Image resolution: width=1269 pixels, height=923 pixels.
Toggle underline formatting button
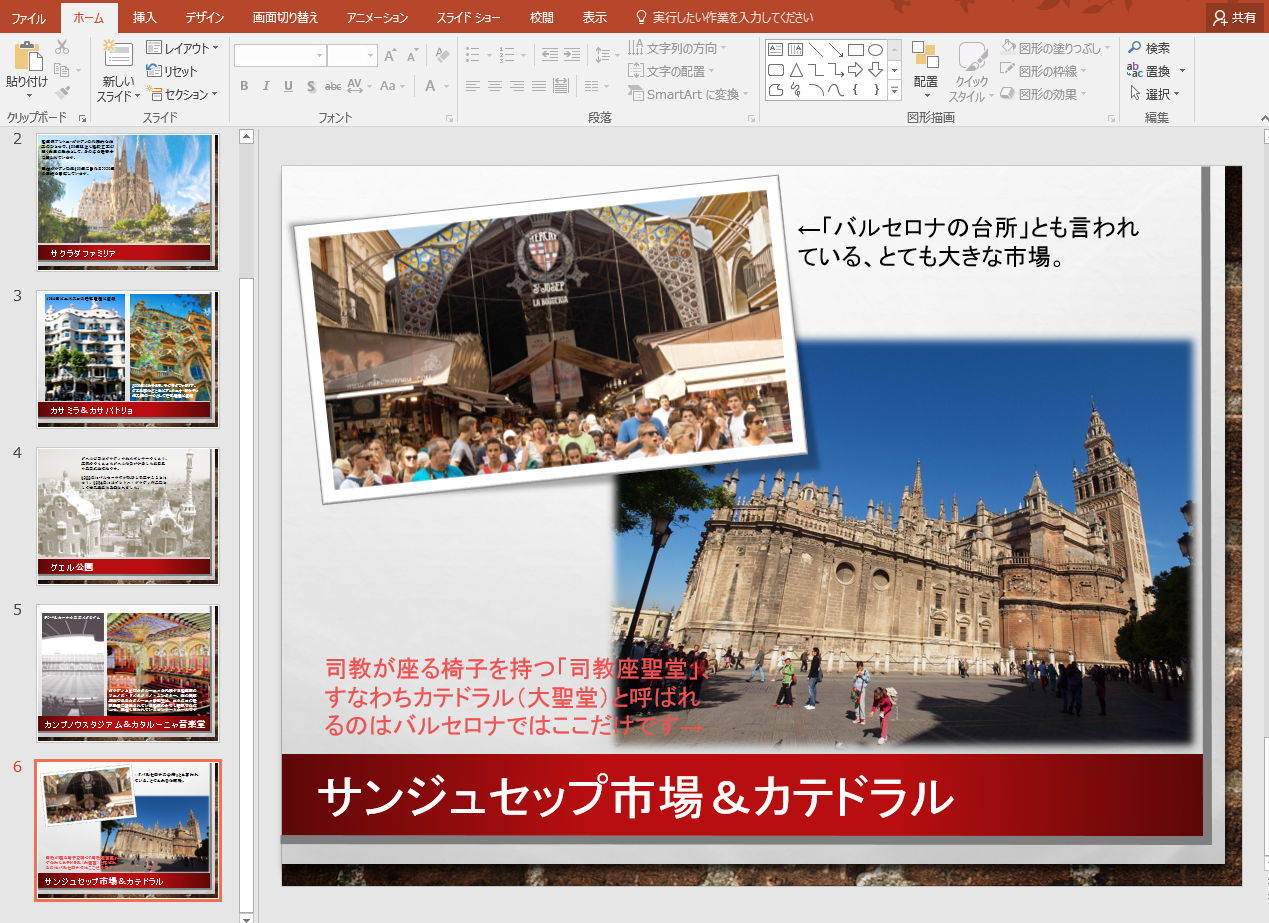[x=288, y=86]
